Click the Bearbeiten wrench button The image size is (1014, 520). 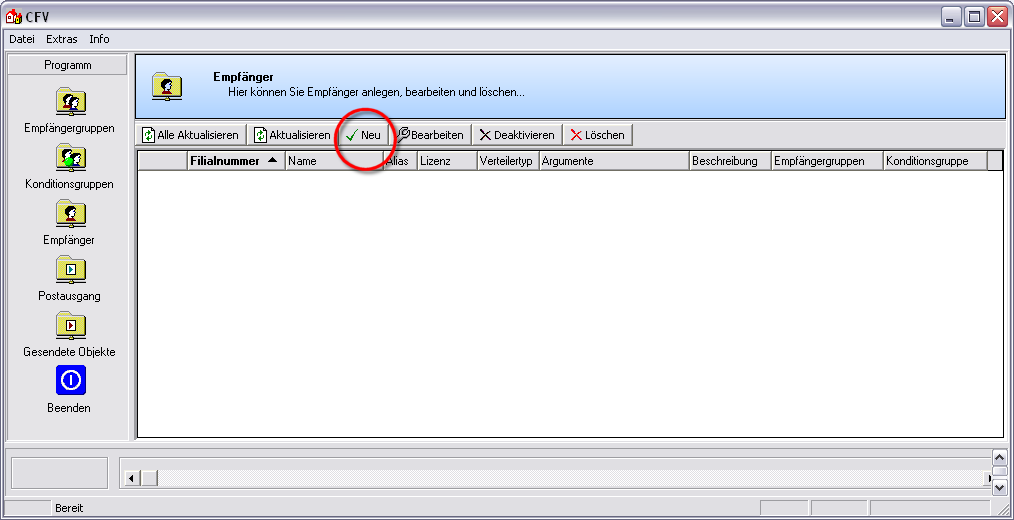pos(432,135)
